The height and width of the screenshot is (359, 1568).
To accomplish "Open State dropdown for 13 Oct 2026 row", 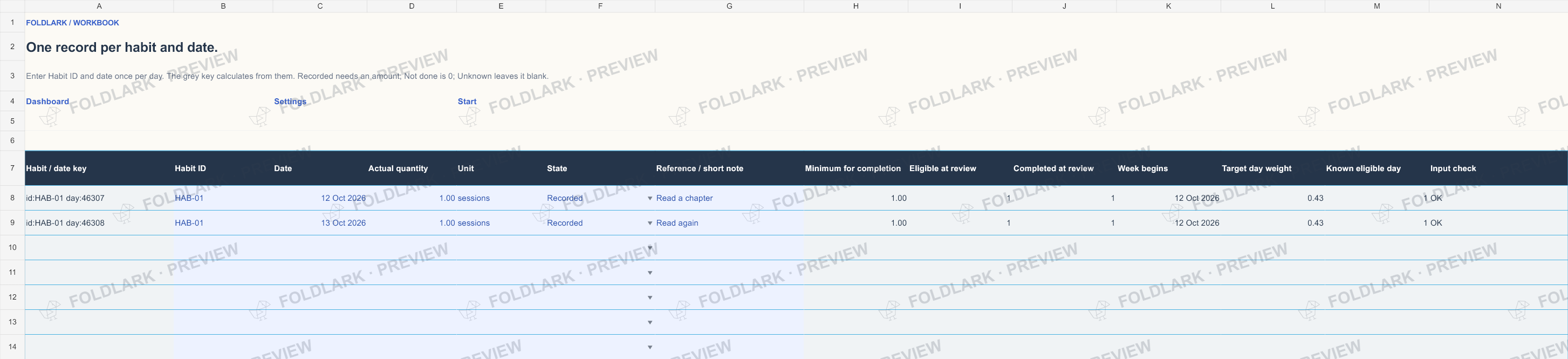I will click(x=649, y=223).
